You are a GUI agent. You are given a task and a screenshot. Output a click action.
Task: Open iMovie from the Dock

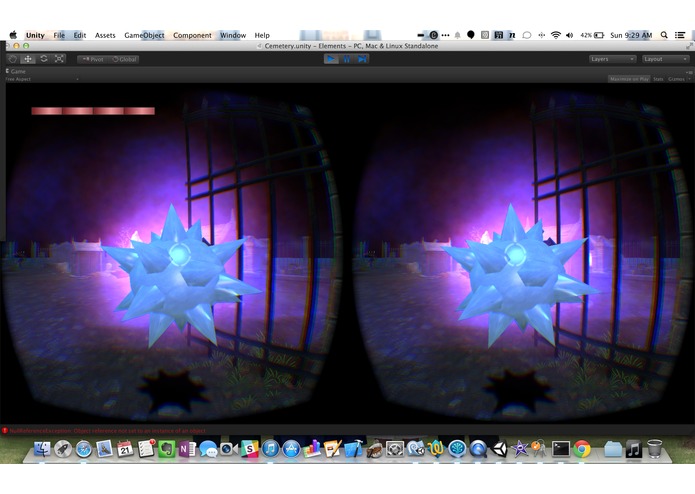tap(519, 449)
